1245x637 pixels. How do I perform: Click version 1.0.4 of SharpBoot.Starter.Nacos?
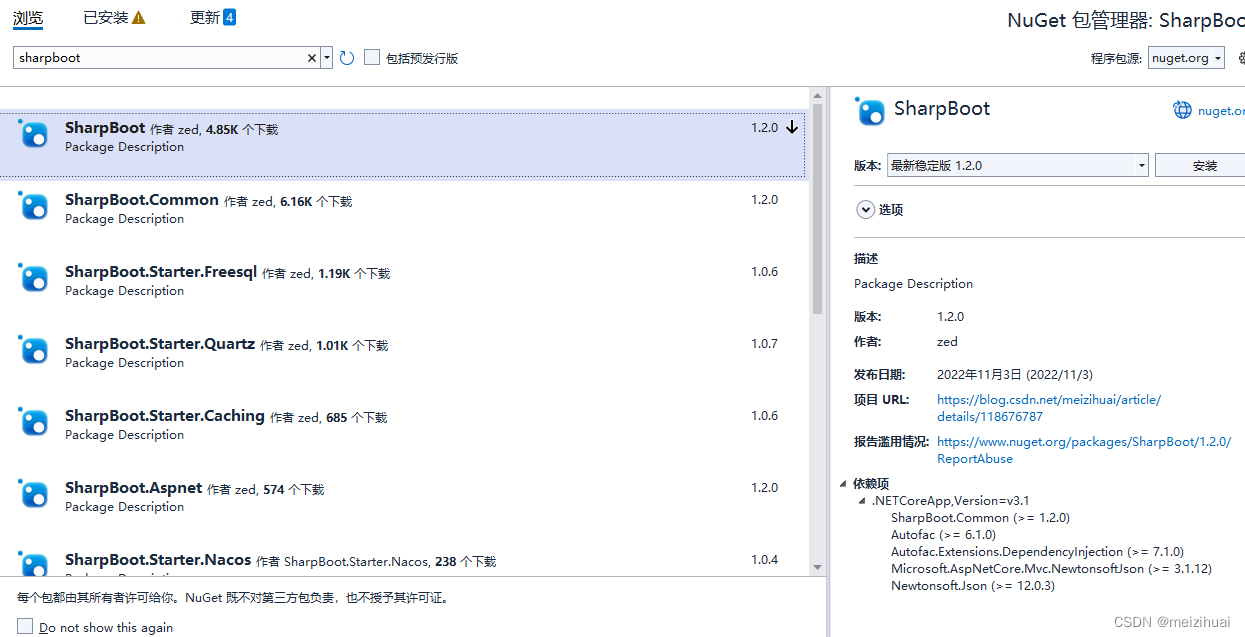pyautogui.click(x=765, y=560)
